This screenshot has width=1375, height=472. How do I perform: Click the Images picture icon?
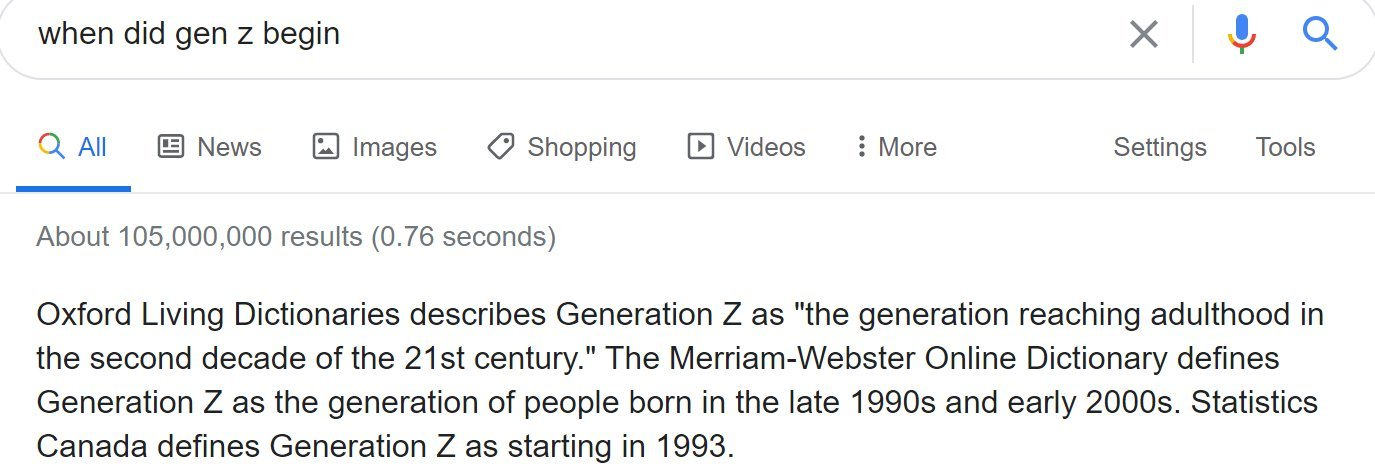pos(326,146)
